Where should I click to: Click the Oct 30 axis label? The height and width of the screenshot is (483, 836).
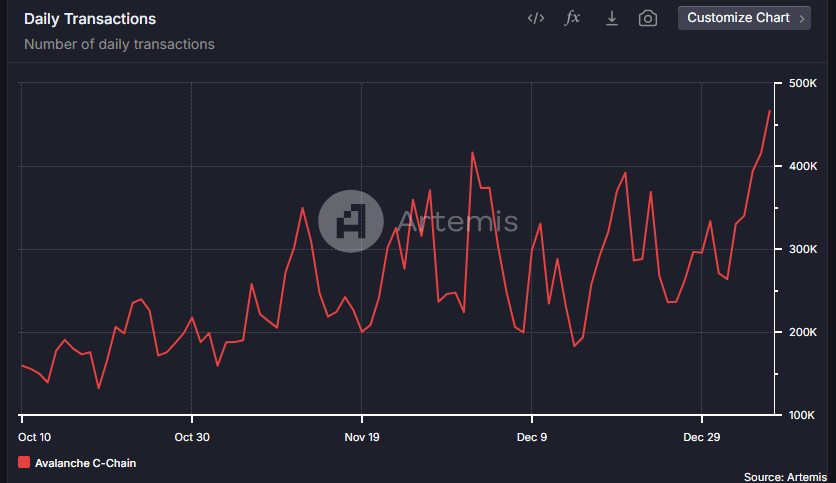[192, 437]
